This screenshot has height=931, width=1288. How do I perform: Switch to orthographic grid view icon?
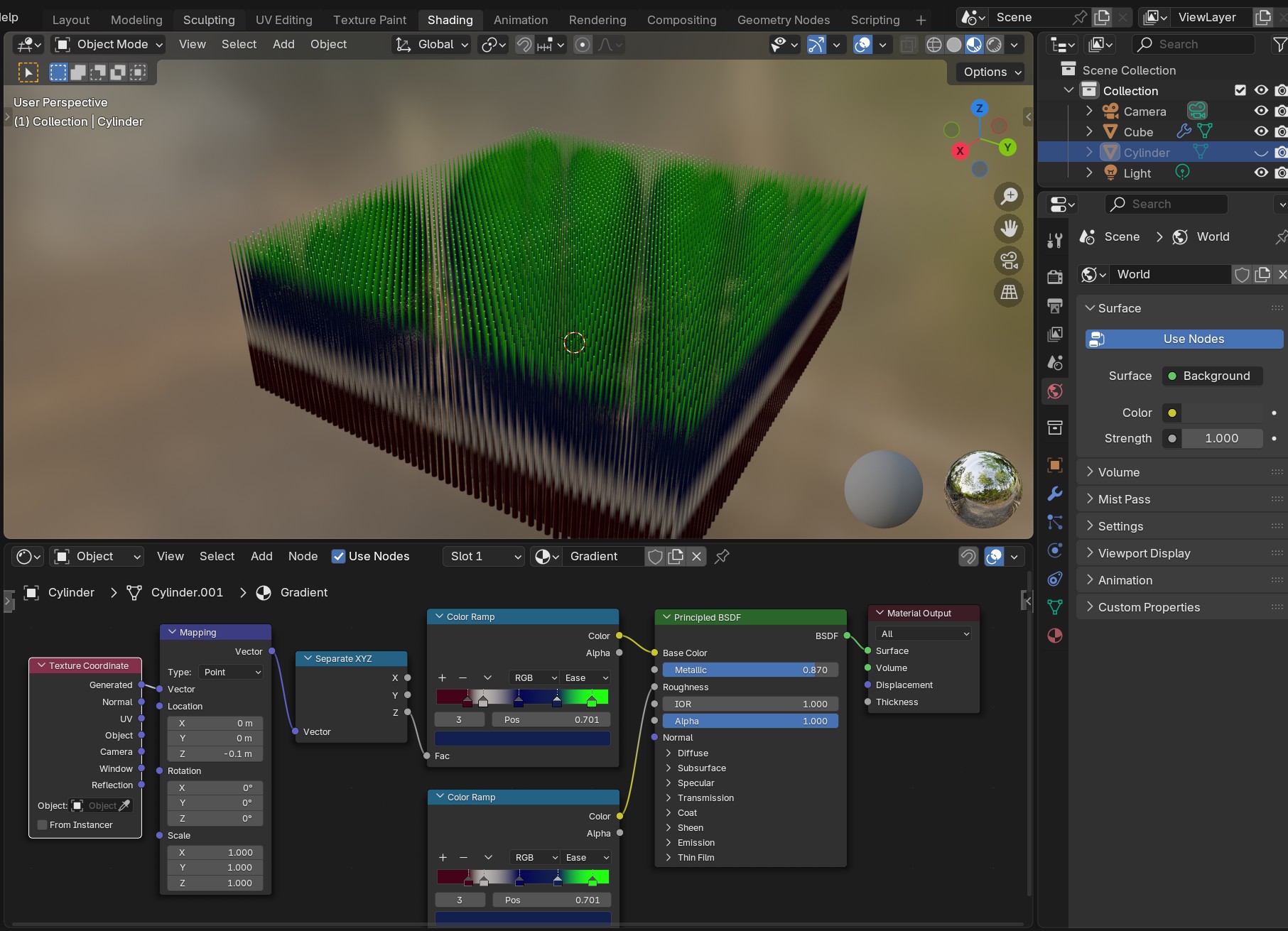(1009, 292)
